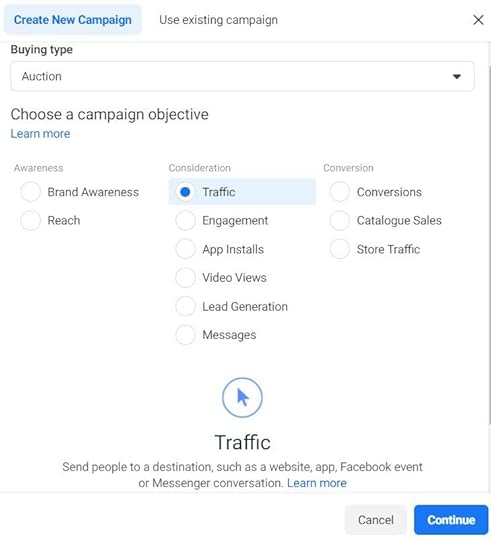Click the Traffic cursor icon
Viewport: 491px width, 540px height.
(242, 397)
